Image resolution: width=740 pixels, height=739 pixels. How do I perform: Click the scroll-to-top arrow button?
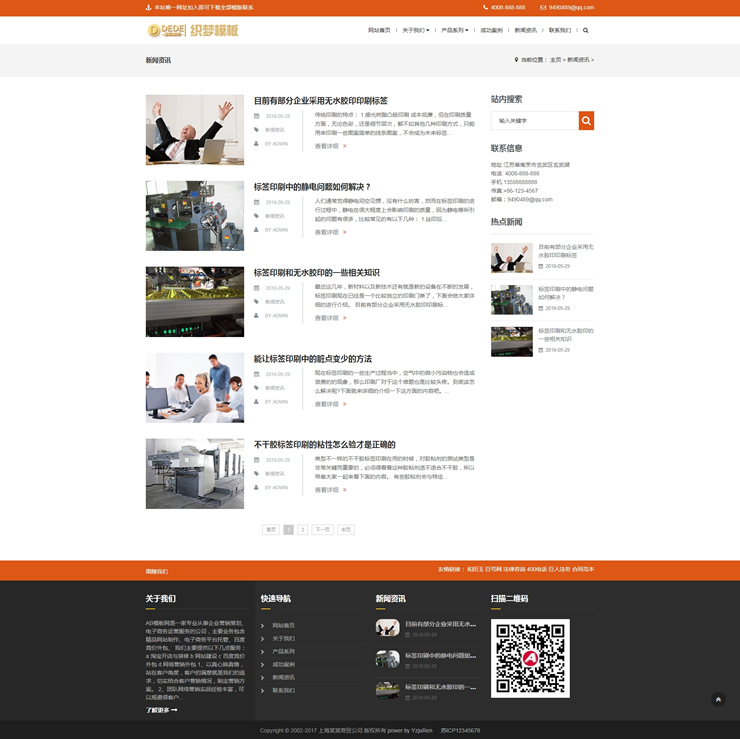pyautogui.click(x=718, y=699)
